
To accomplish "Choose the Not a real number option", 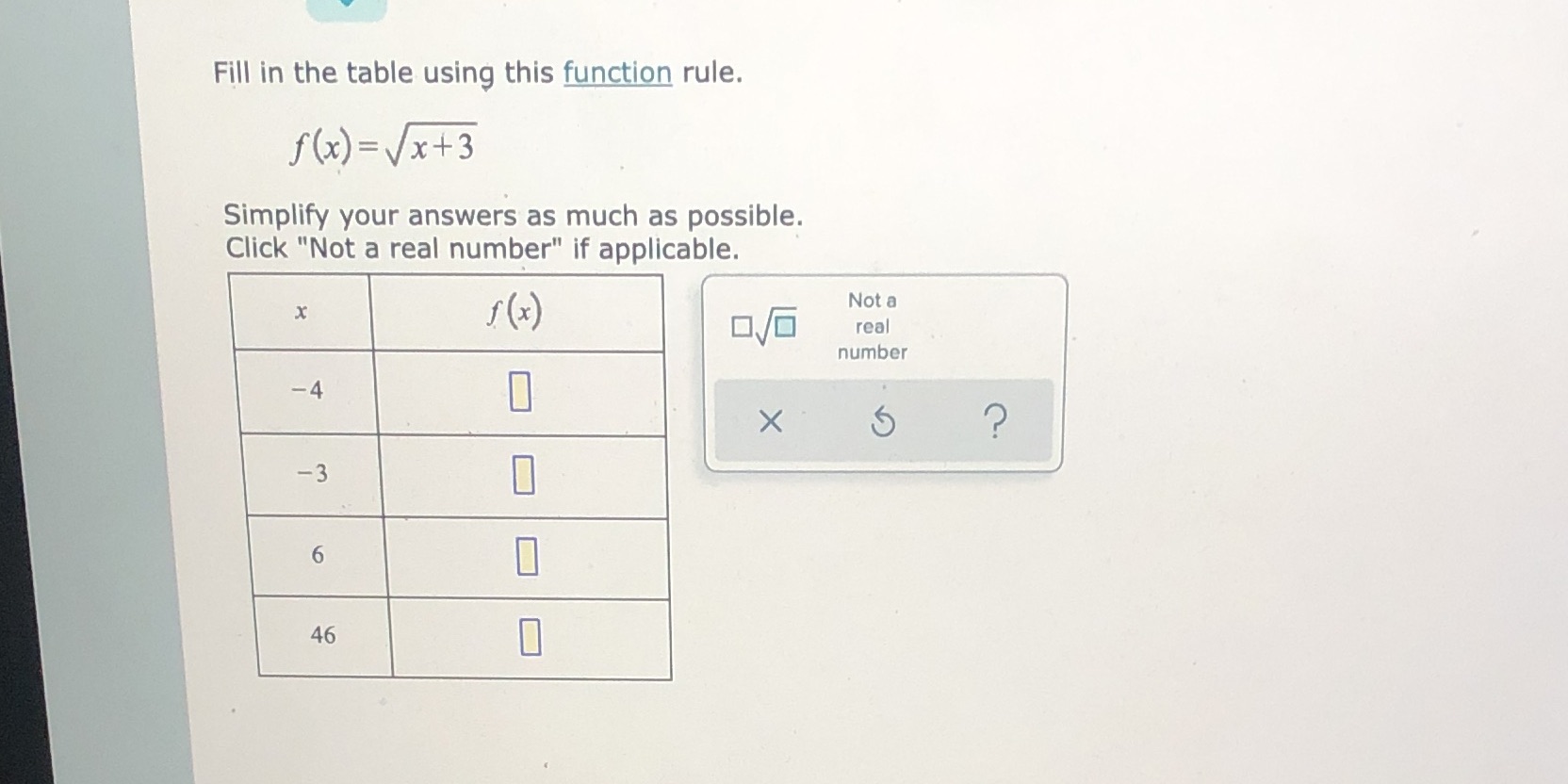I will 871,326.
